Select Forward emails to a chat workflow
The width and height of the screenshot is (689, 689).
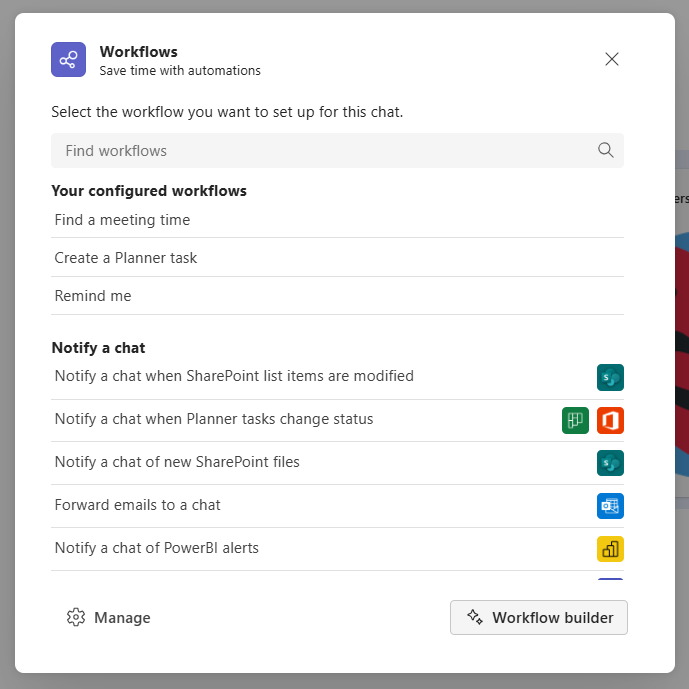point(337,506)
